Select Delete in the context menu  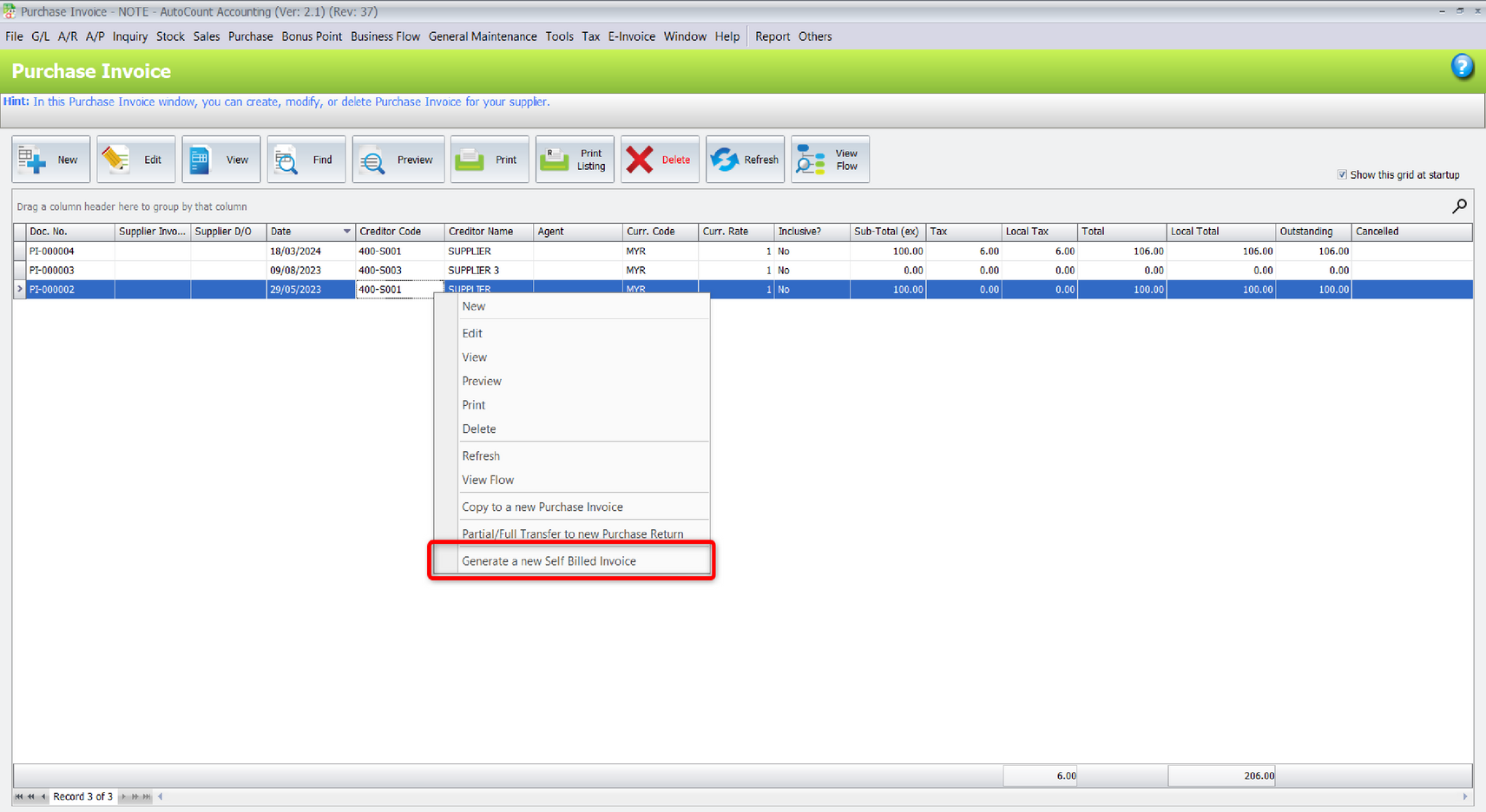tap(571, 429)
